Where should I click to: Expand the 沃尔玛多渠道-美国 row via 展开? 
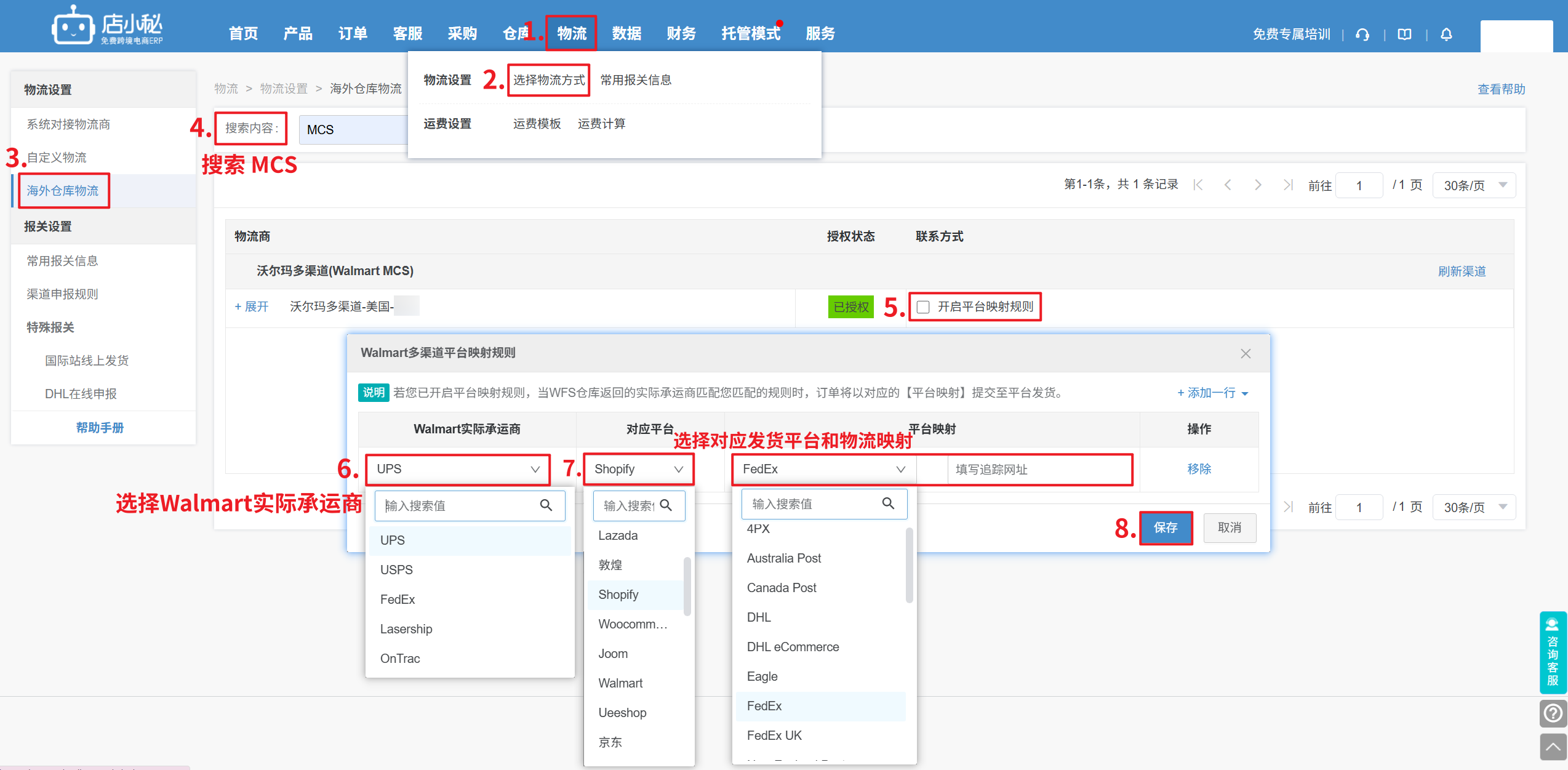click(252, 307)
